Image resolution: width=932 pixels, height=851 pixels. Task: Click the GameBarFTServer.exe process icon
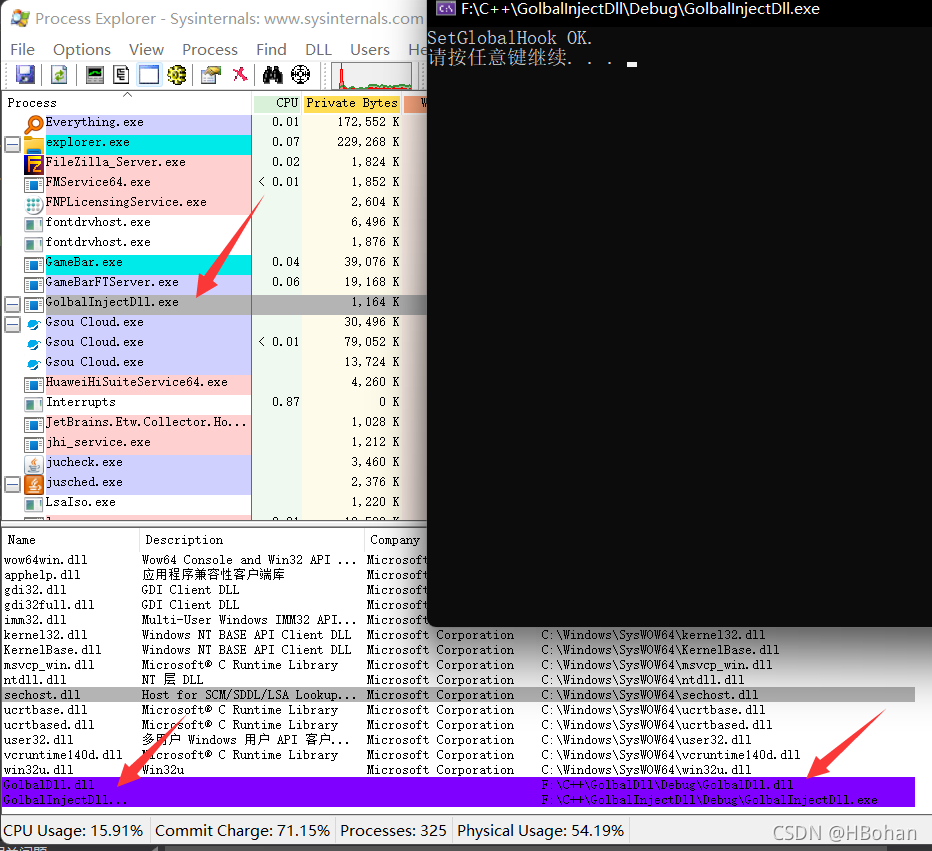click(34, 284)
